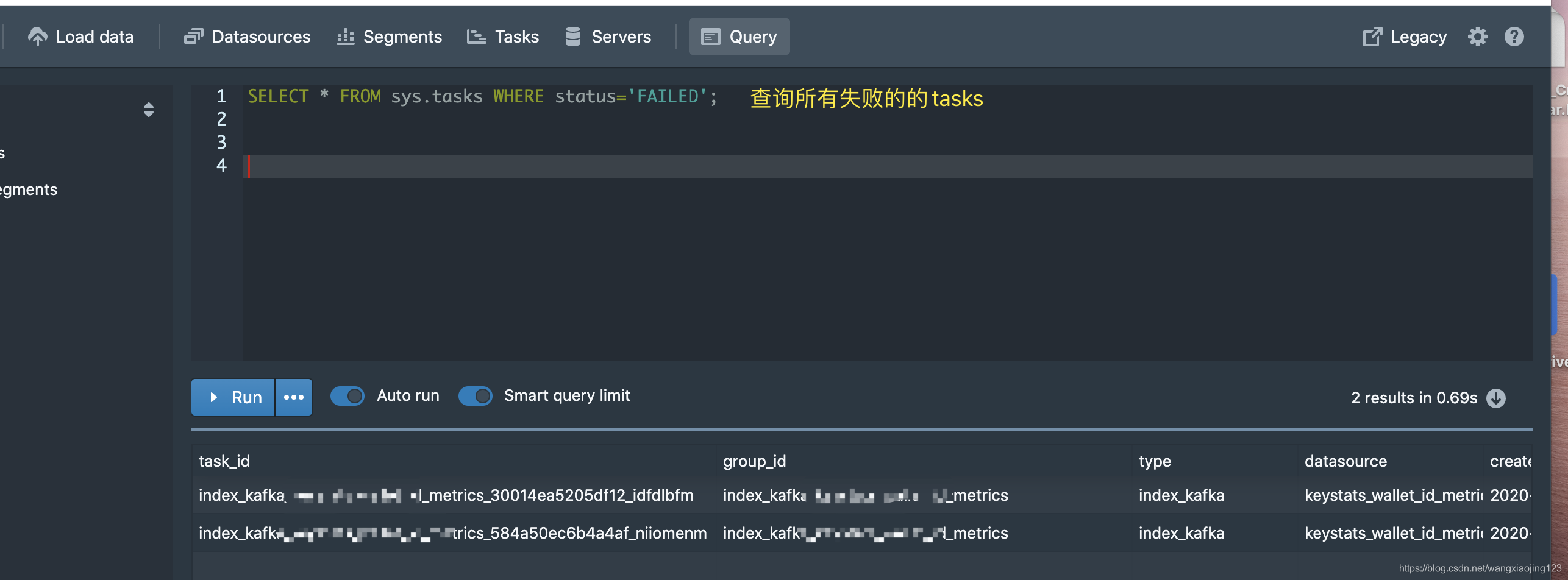Toggle the Auto run switch
The width and height of the screenshot is (1568, 580).
pyautogui.click(x=347, y=396)
